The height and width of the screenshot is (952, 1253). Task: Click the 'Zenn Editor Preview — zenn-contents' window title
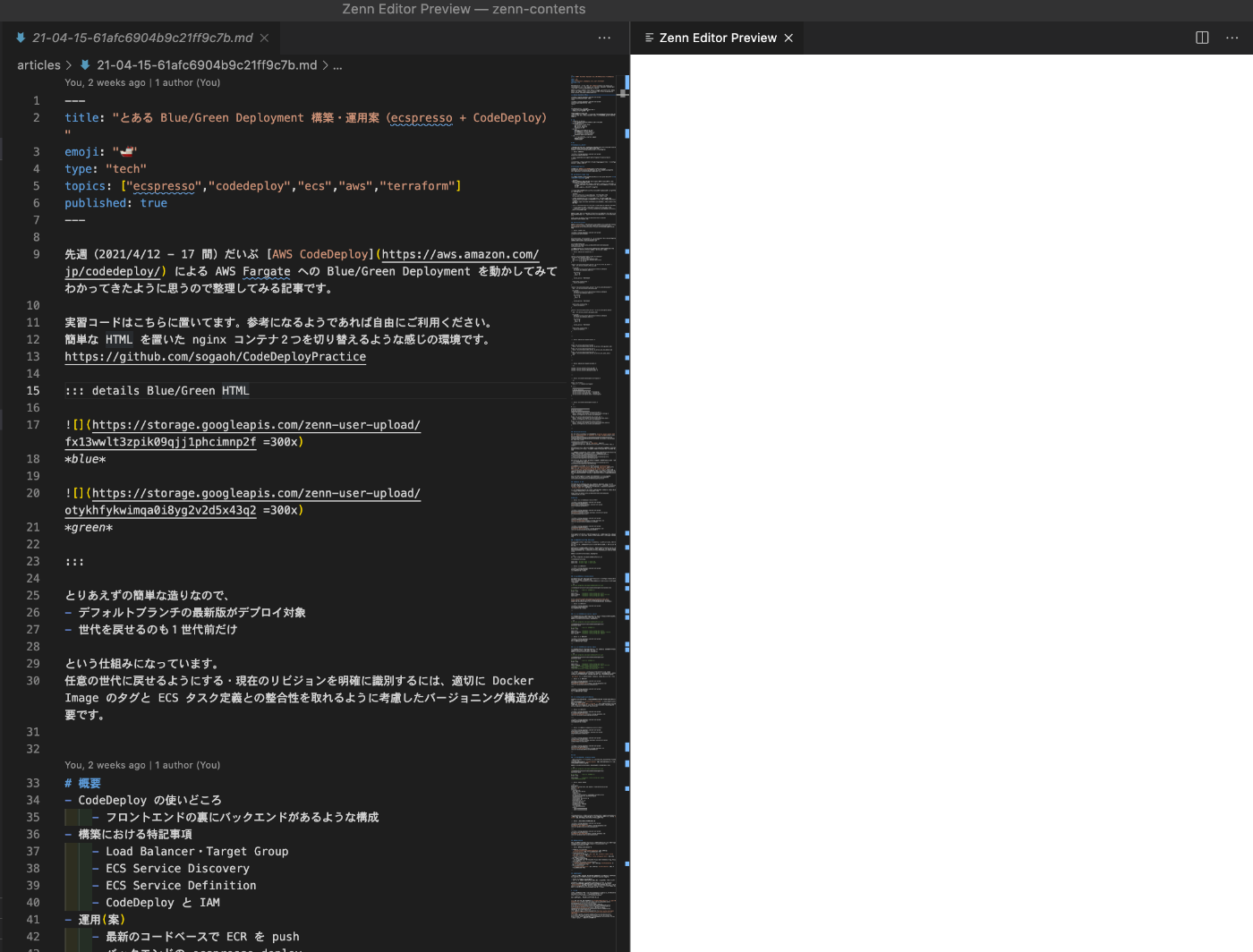click(464, 9)
